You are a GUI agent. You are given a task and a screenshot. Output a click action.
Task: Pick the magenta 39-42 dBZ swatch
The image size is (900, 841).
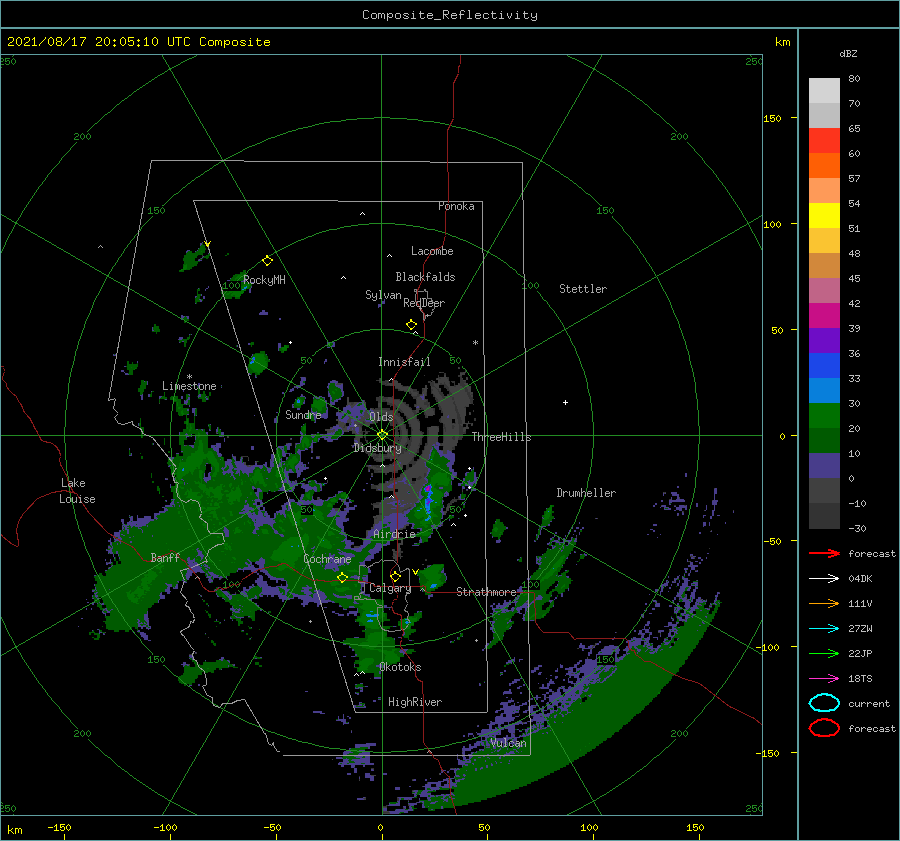coord(824,315)
